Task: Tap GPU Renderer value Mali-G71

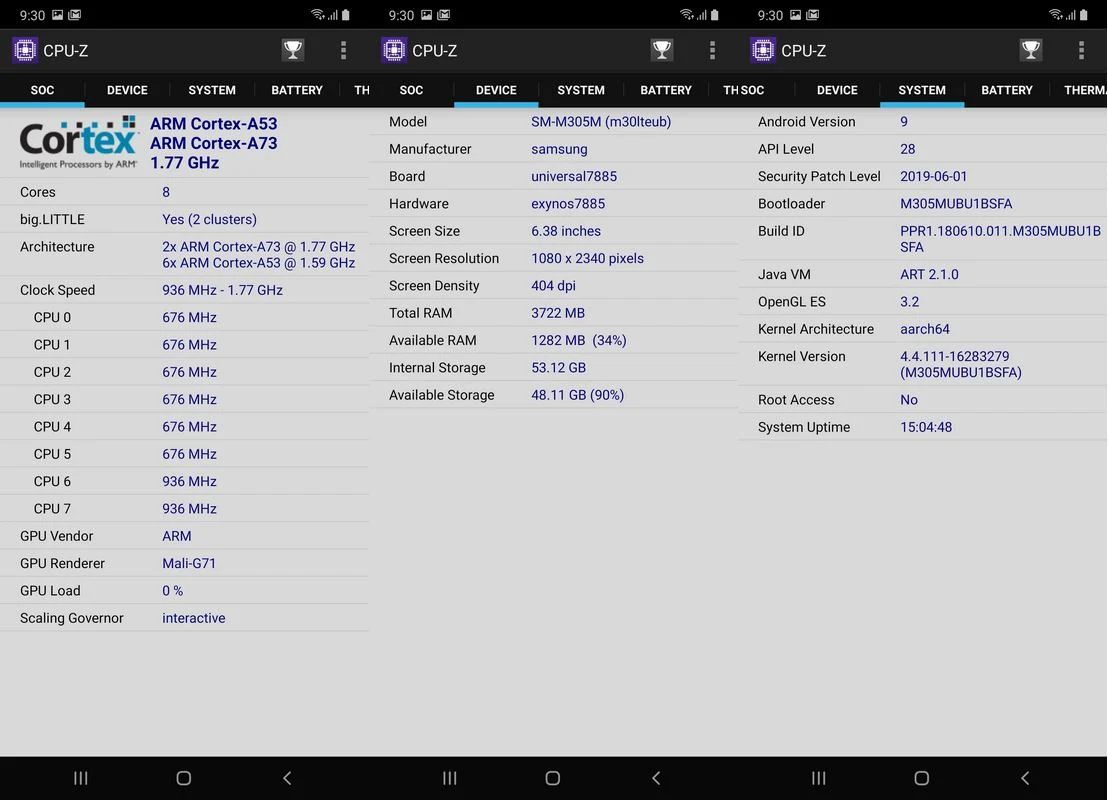Action: coord(189,563)
